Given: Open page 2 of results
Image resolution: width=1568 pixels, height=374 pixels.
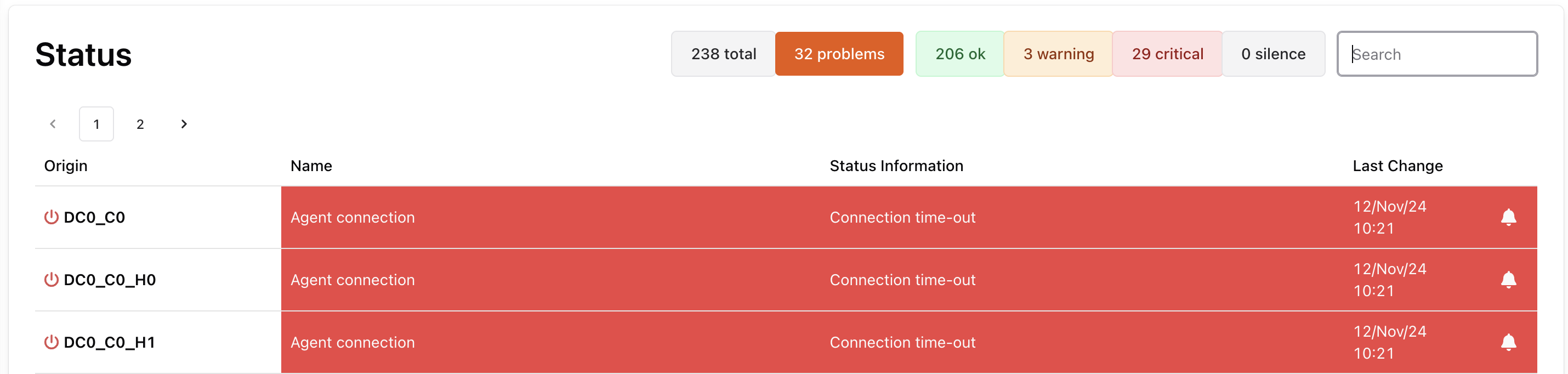Looking at the screenshot, I should click(x=140, y=124).
